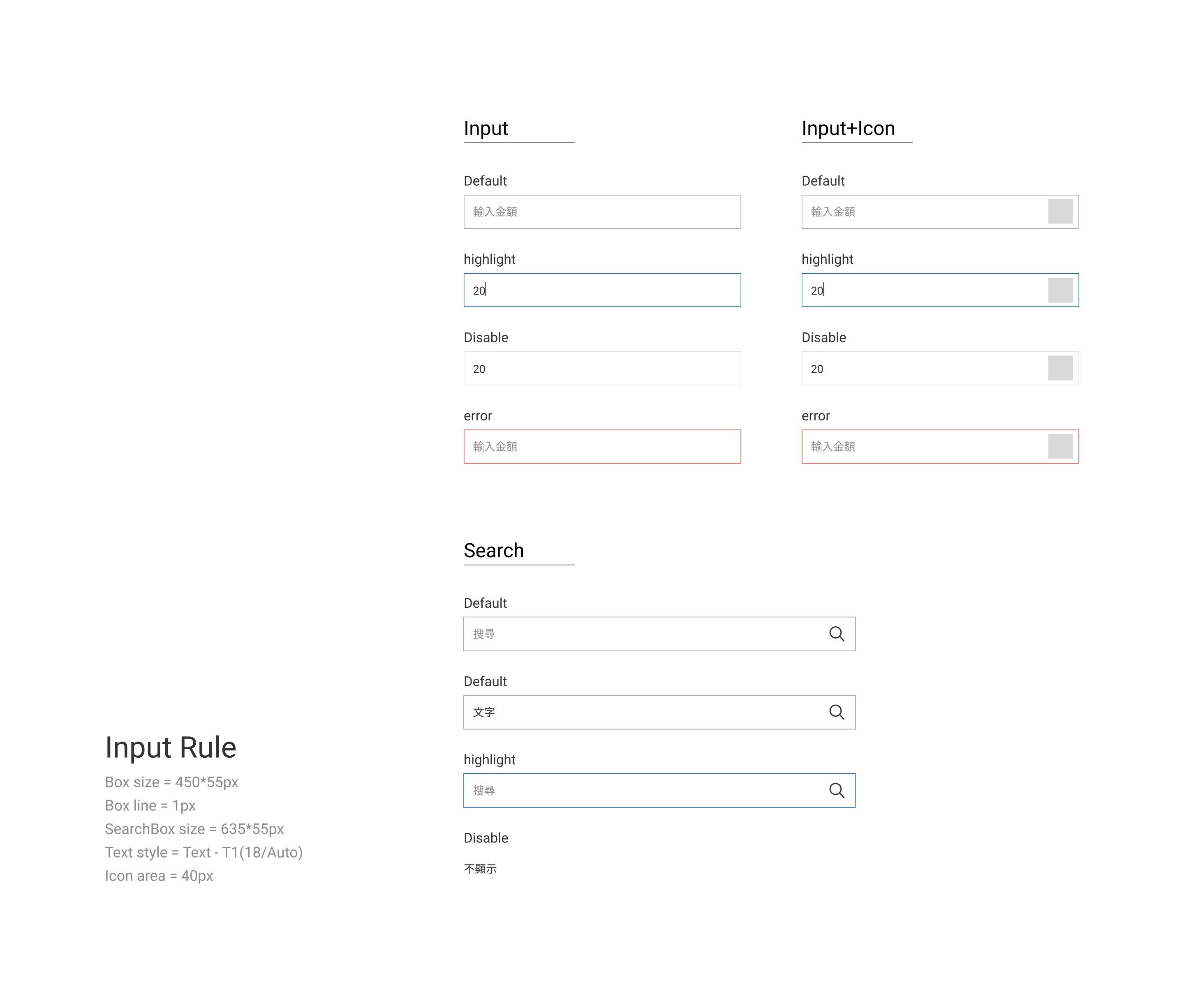Click the blue highlighted search box
The height and width of the screenshot is (1008, 1184).
coord(640,790)
